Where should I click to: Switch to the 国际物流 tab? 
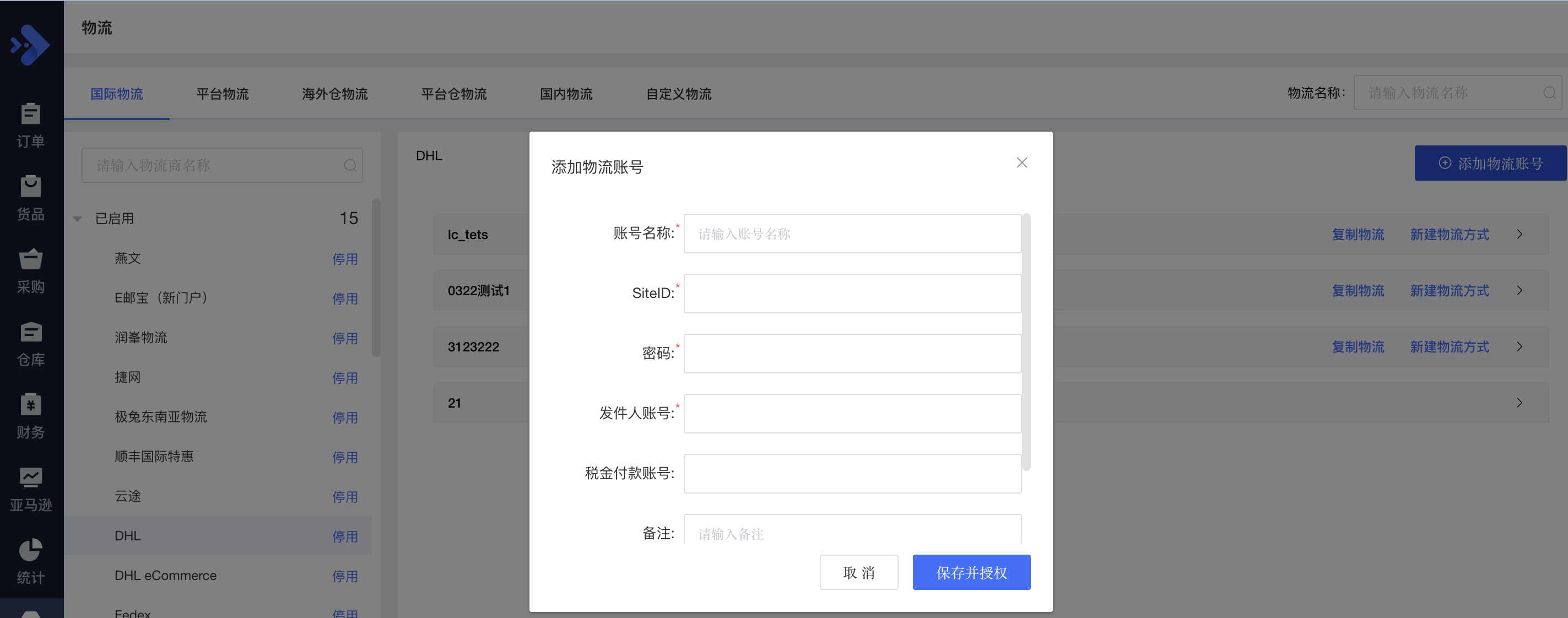[117, 94]
